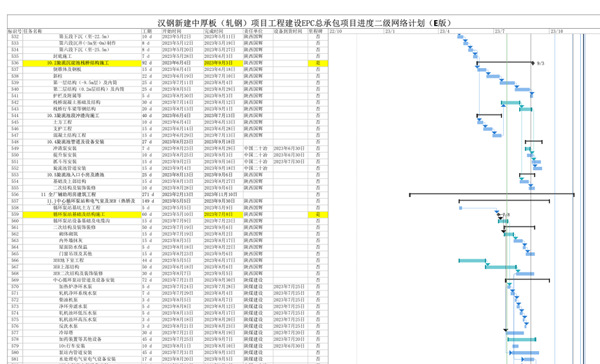
Task: Select the start date 2023年2月13日 cell
Action: coord(178,194)
